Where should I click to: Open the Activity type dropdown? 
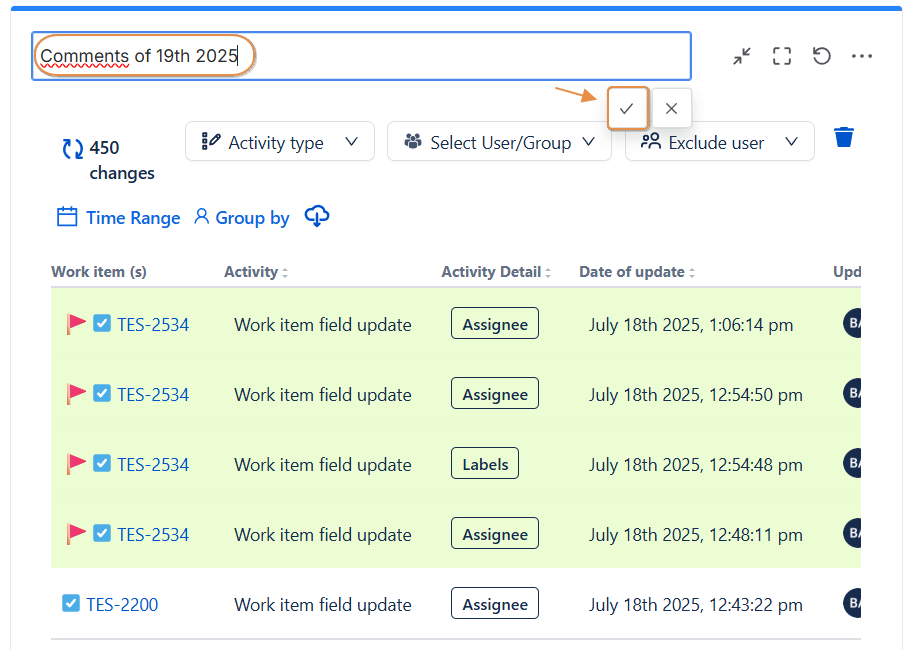(279, 142)
